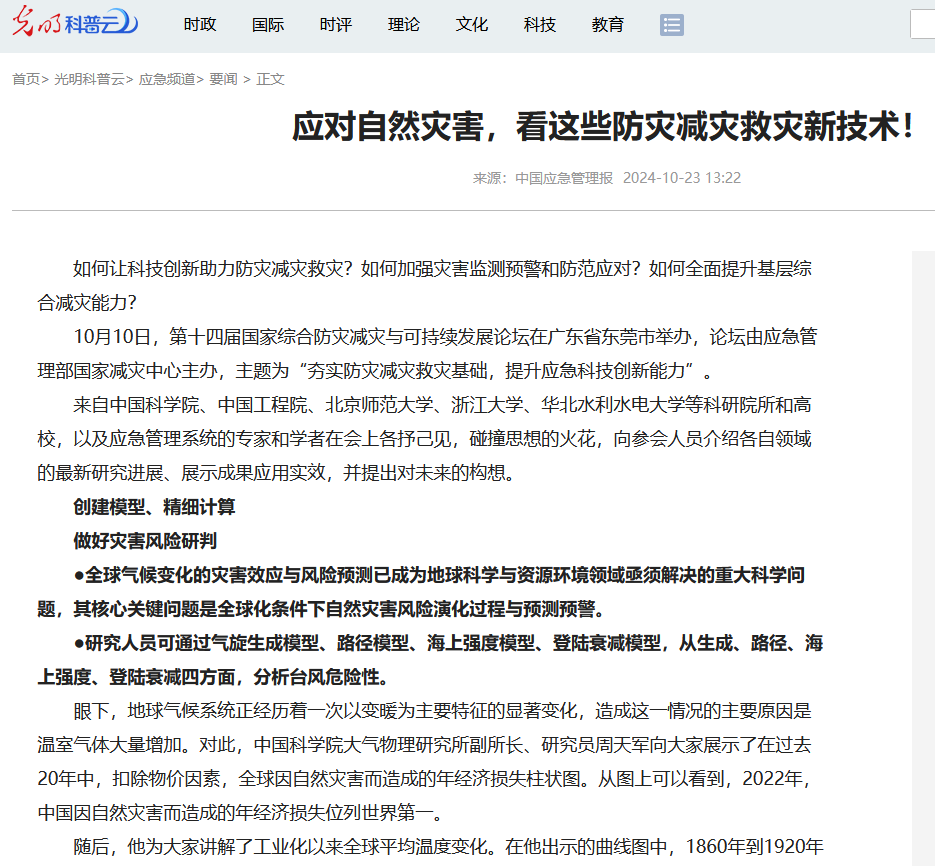935x866 pixels.
Task: Open the 教育 channel
Action: [608, 25]
